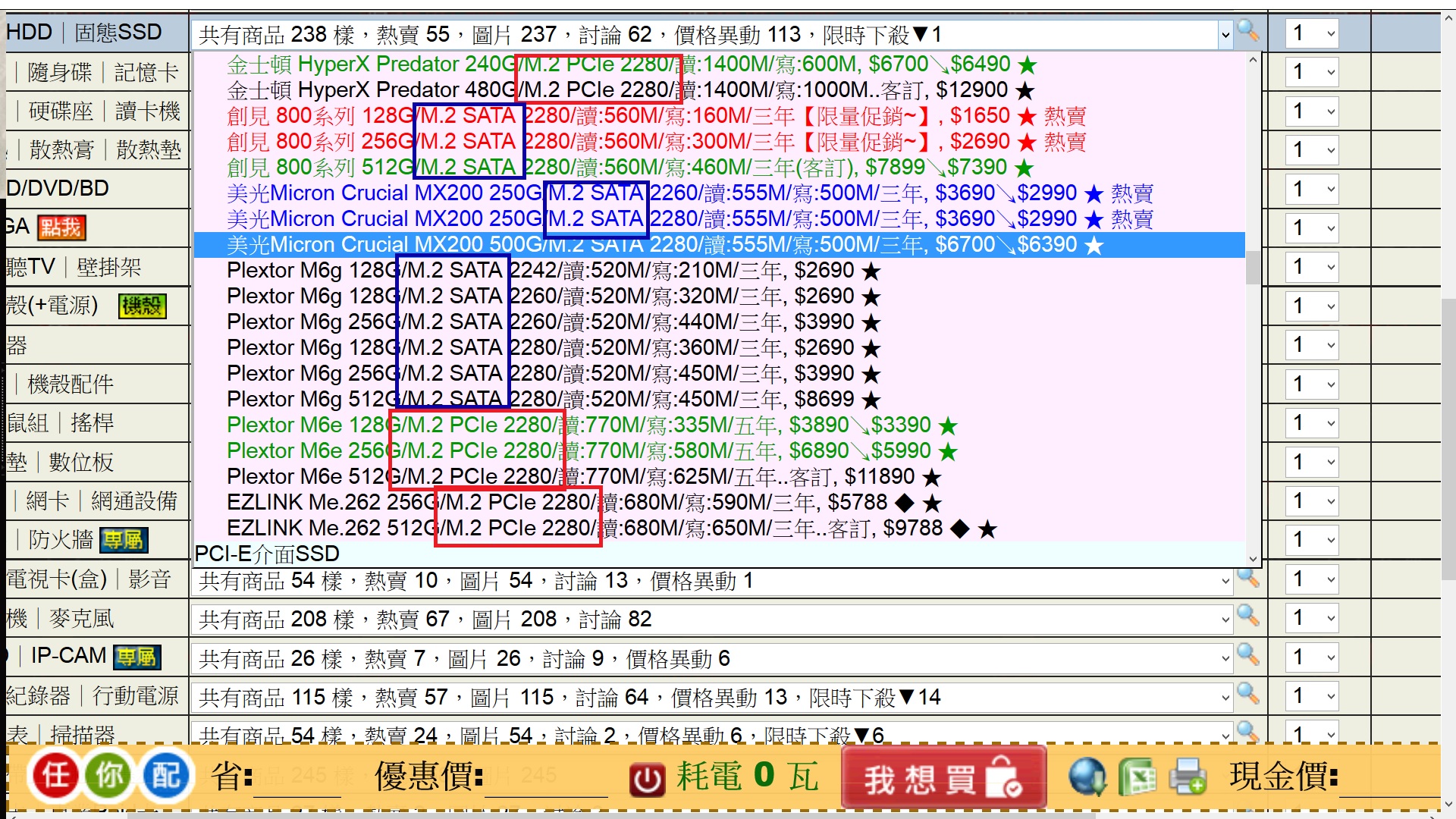Click 專屬 badge next to IP-CAM

[137, 657]
